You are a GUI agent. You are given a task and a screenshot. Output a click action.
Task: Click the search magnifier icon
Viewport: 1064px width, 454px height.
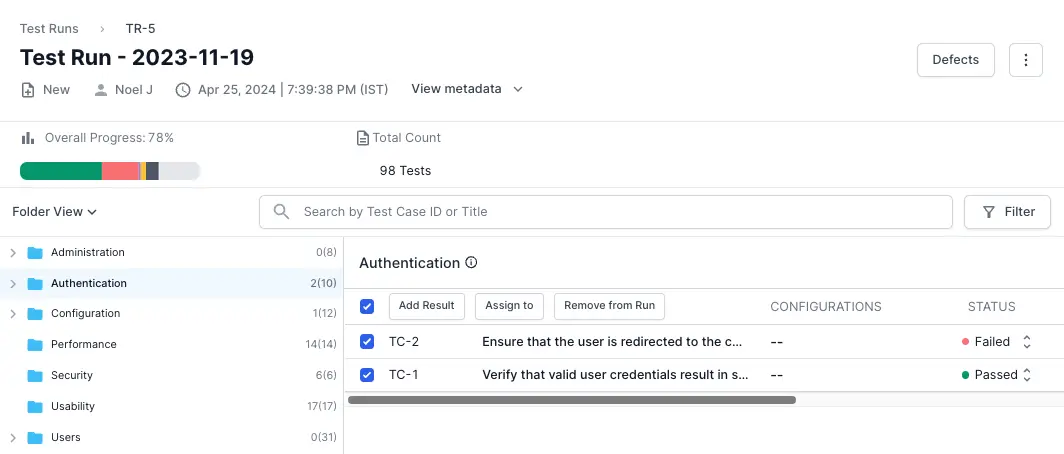[282, 212]
